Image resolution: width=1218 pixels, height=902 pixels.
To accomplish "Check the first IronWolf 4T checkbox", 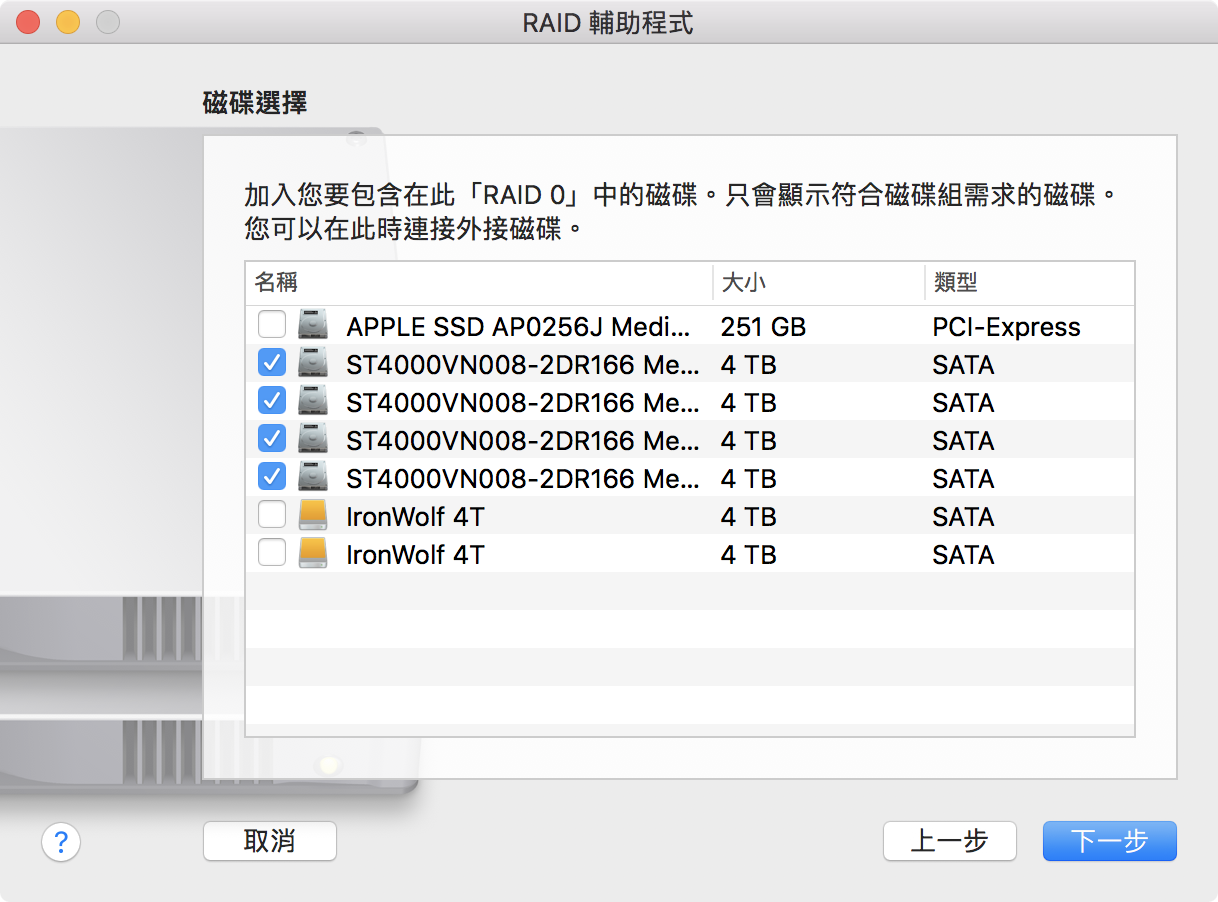I will (272, 516).
